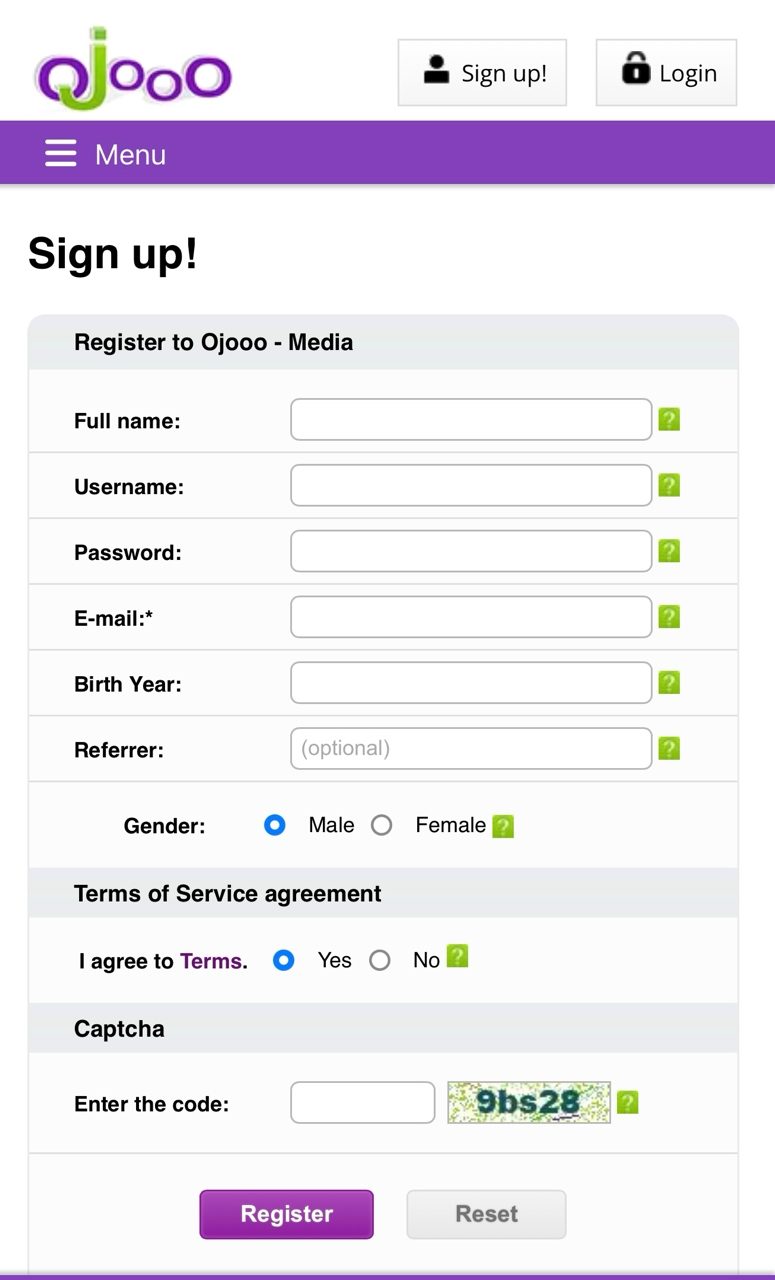This screenshot has width=775, height=1280.
Task: Select Male gender radio button
Action: click(x=275, y=825)
